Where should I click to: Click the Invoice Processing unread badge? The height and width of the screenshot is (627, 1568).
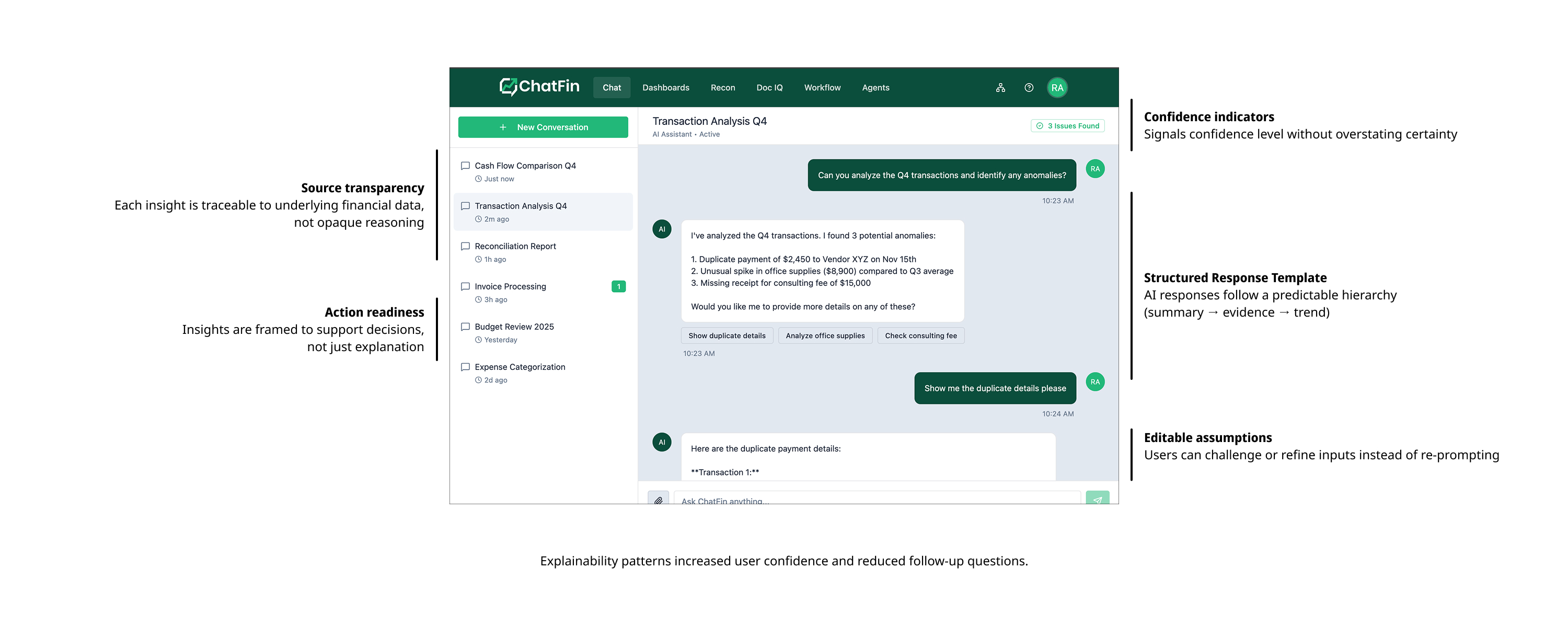point(618,286)
